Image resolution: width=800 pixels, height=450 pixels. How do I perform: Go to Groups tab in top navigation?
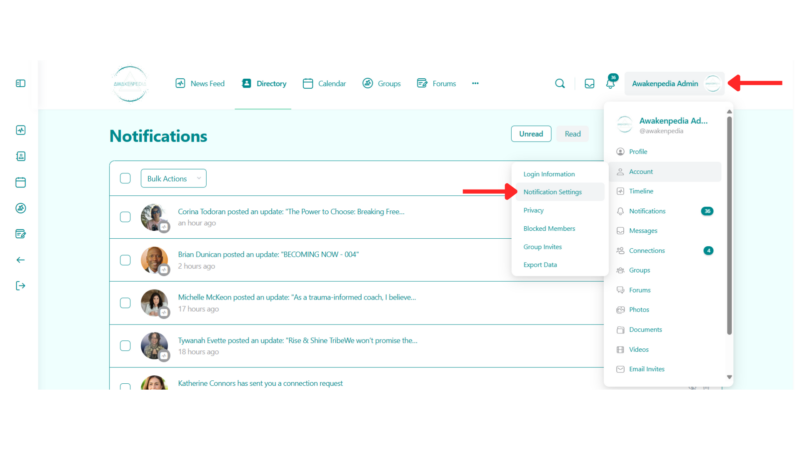pos(382,83)
